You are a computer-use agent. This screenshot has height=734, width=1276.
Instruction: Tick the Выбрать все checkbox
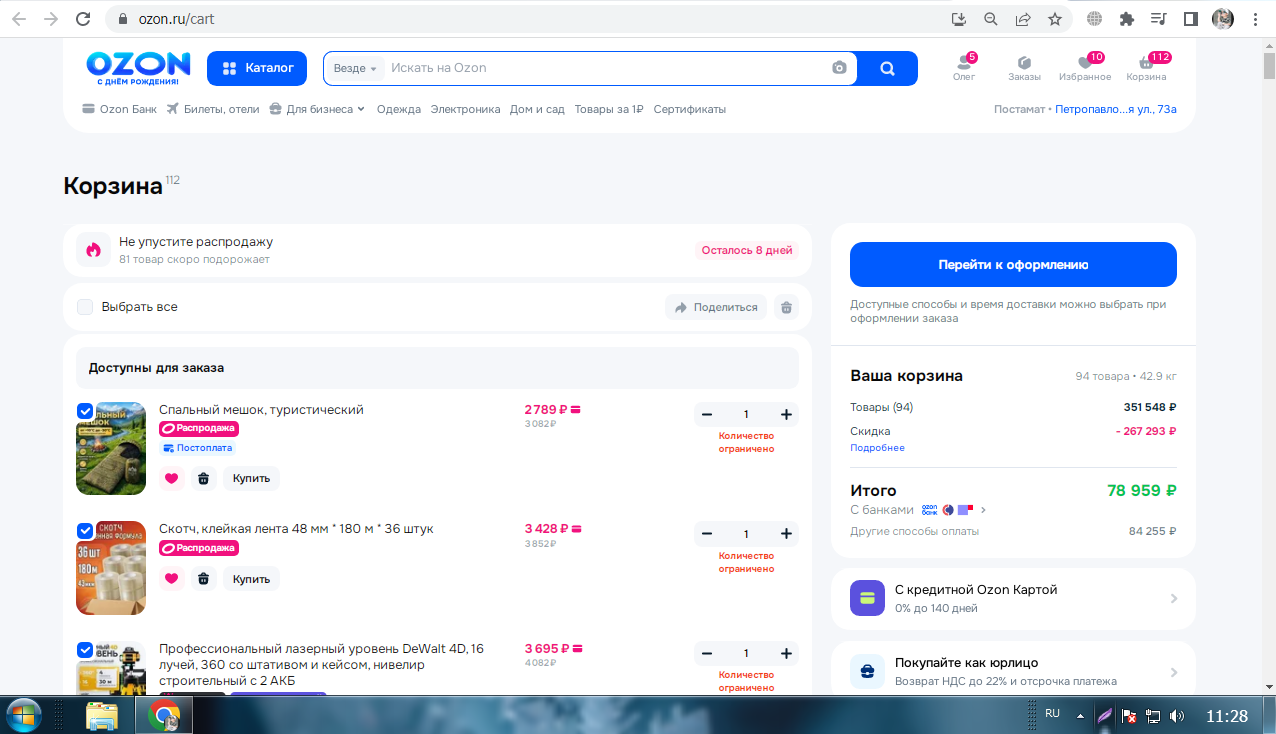point(85,307)
